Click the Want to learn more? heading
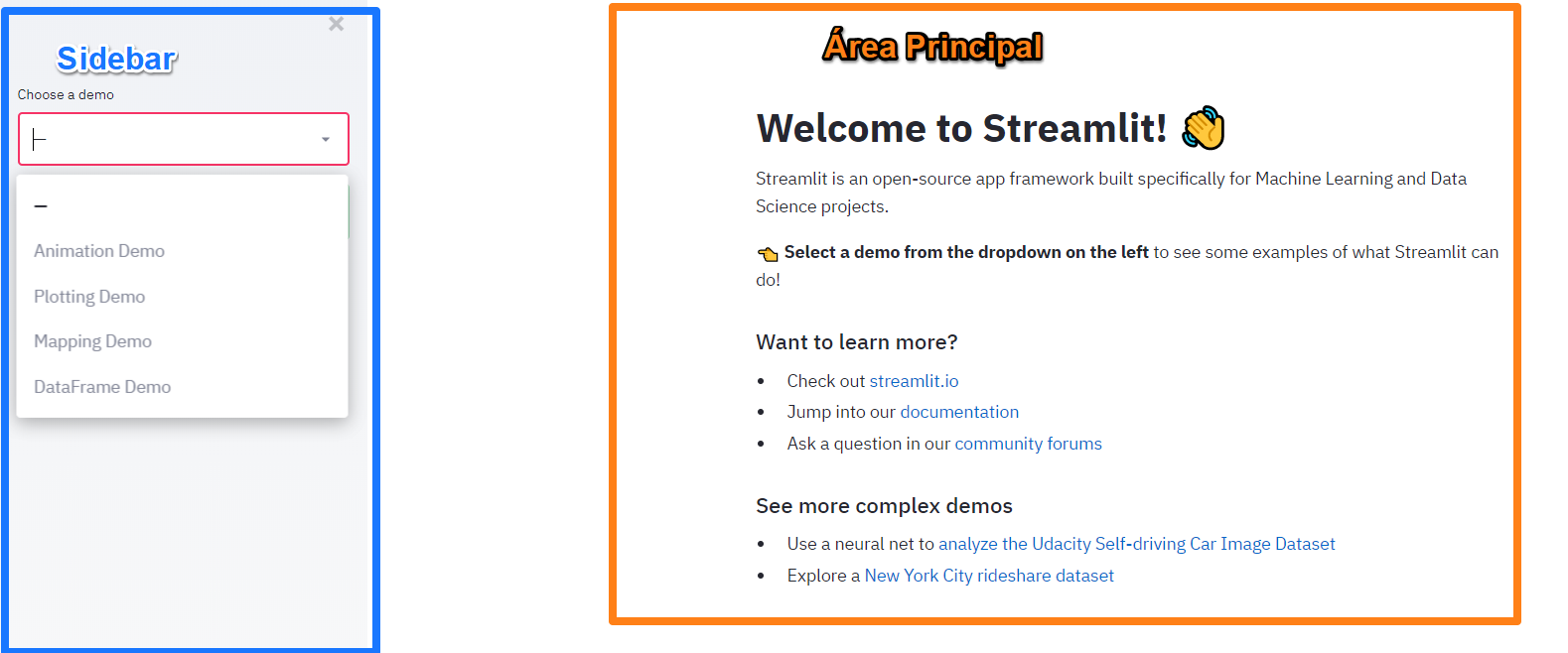 click(856, 342)
